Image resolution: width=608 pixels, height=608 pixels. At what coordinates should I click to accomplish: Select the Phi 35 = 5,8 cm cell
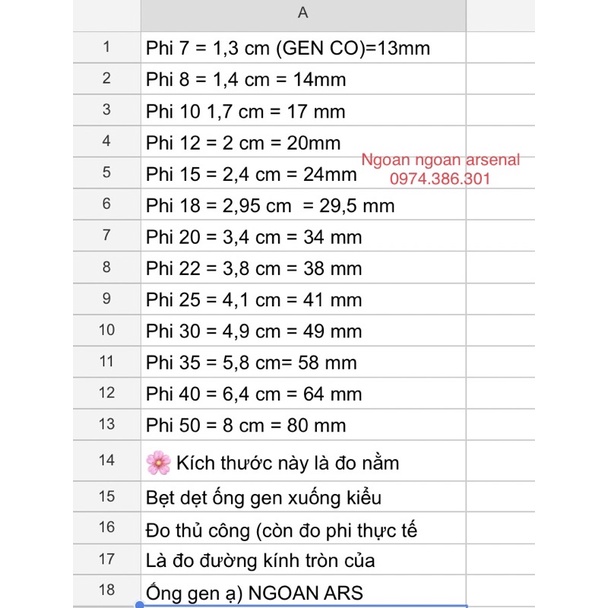[x=251, y=362]
